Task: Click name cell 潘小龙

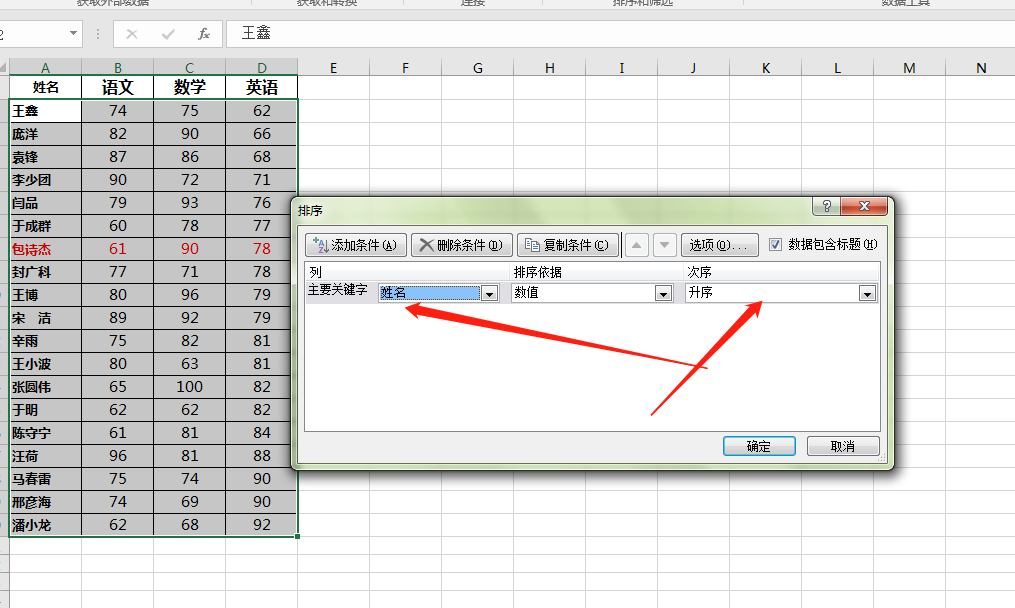Action: click(x=45, y=524)
